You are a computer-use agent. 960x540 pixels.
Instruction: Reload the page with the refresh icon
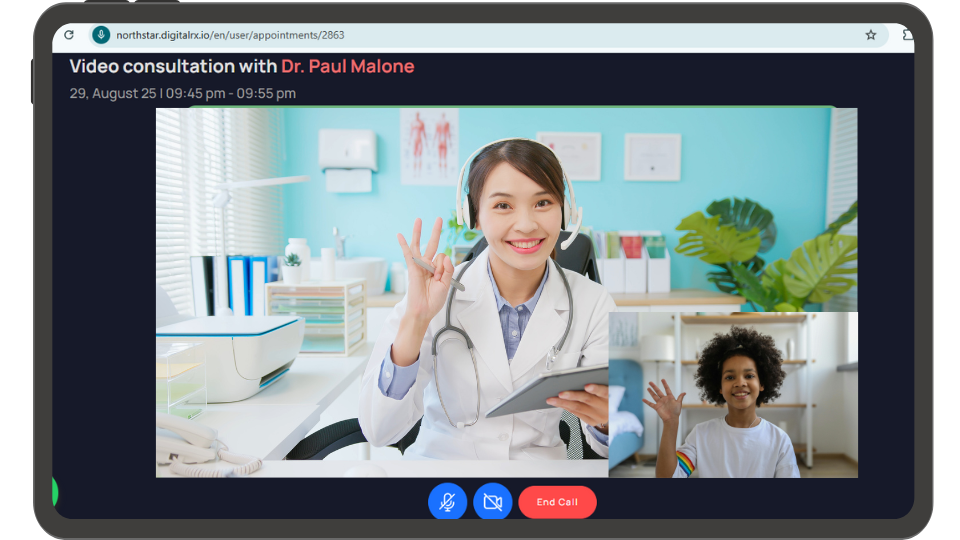[69, 35]
